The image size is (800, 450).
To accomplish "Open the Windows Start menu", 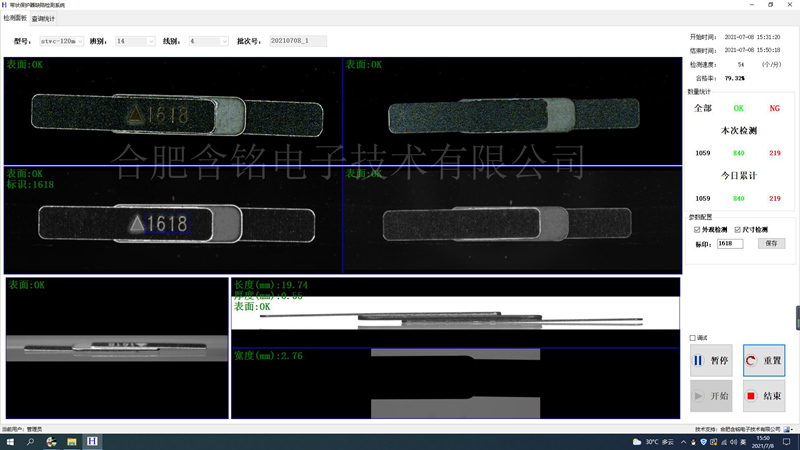I will coord(10,442).
